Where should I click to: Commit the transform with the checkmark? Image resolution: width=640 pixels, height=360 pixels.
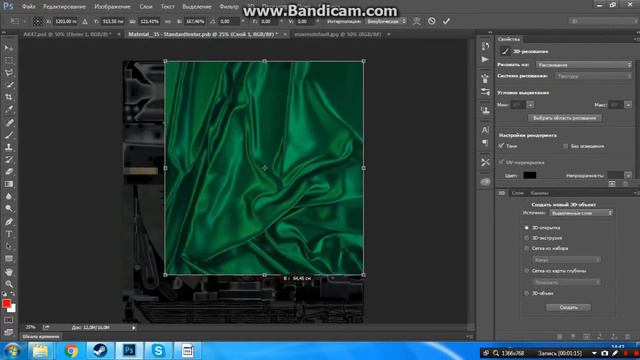[446, 21]
